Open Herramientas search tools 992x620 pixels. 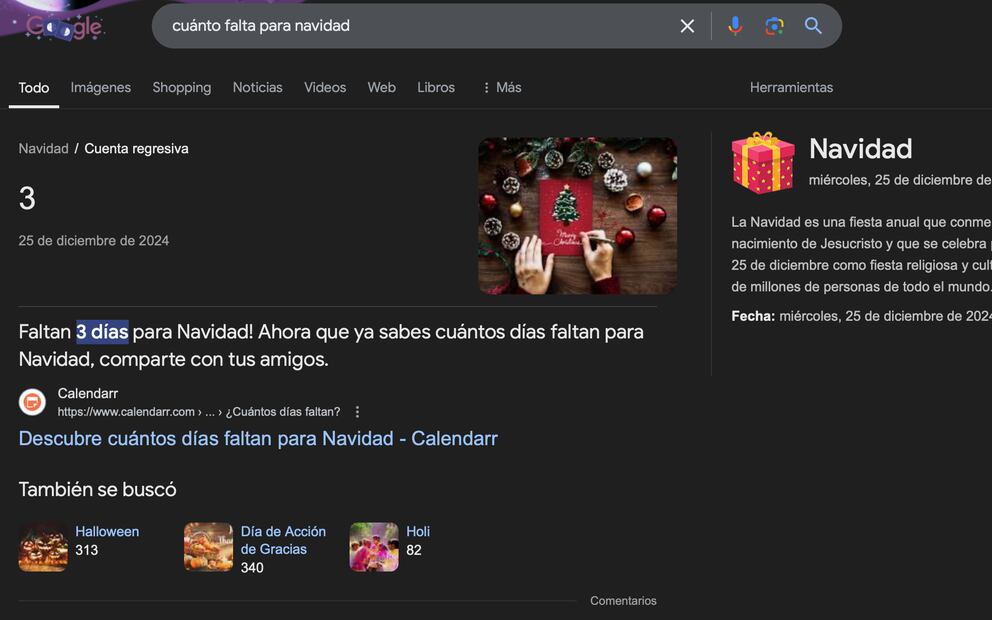click(791, 88)
